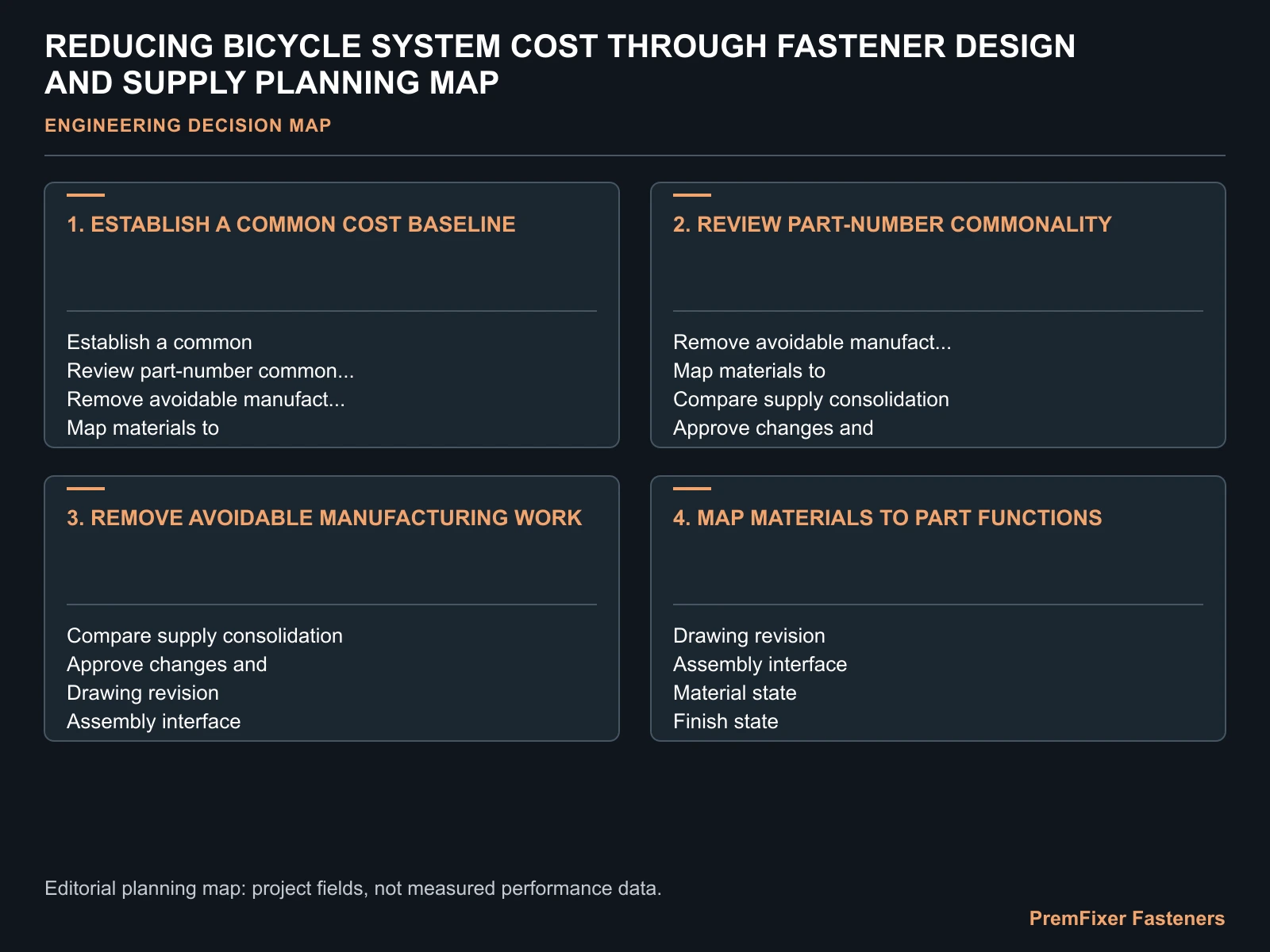Choose "Map materials to" in card 1
Image resolution: width=1270 pixels, height=952 pixels.
tap(143, 428)
